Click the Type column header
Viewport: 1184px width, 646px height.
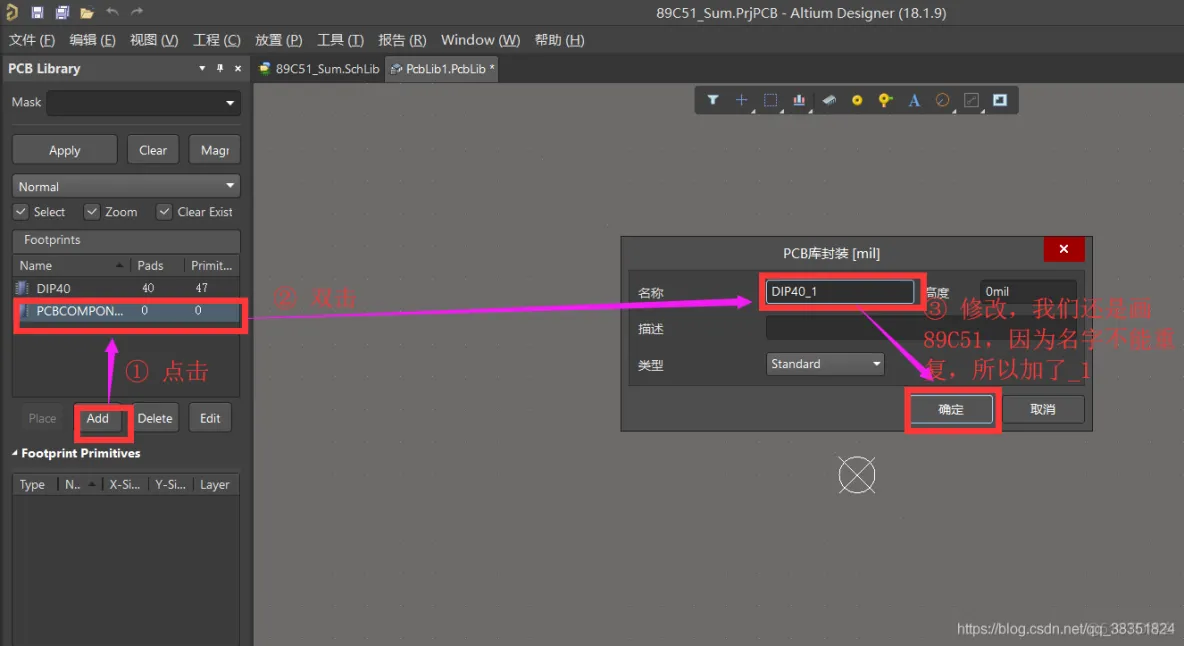[35, 484]
